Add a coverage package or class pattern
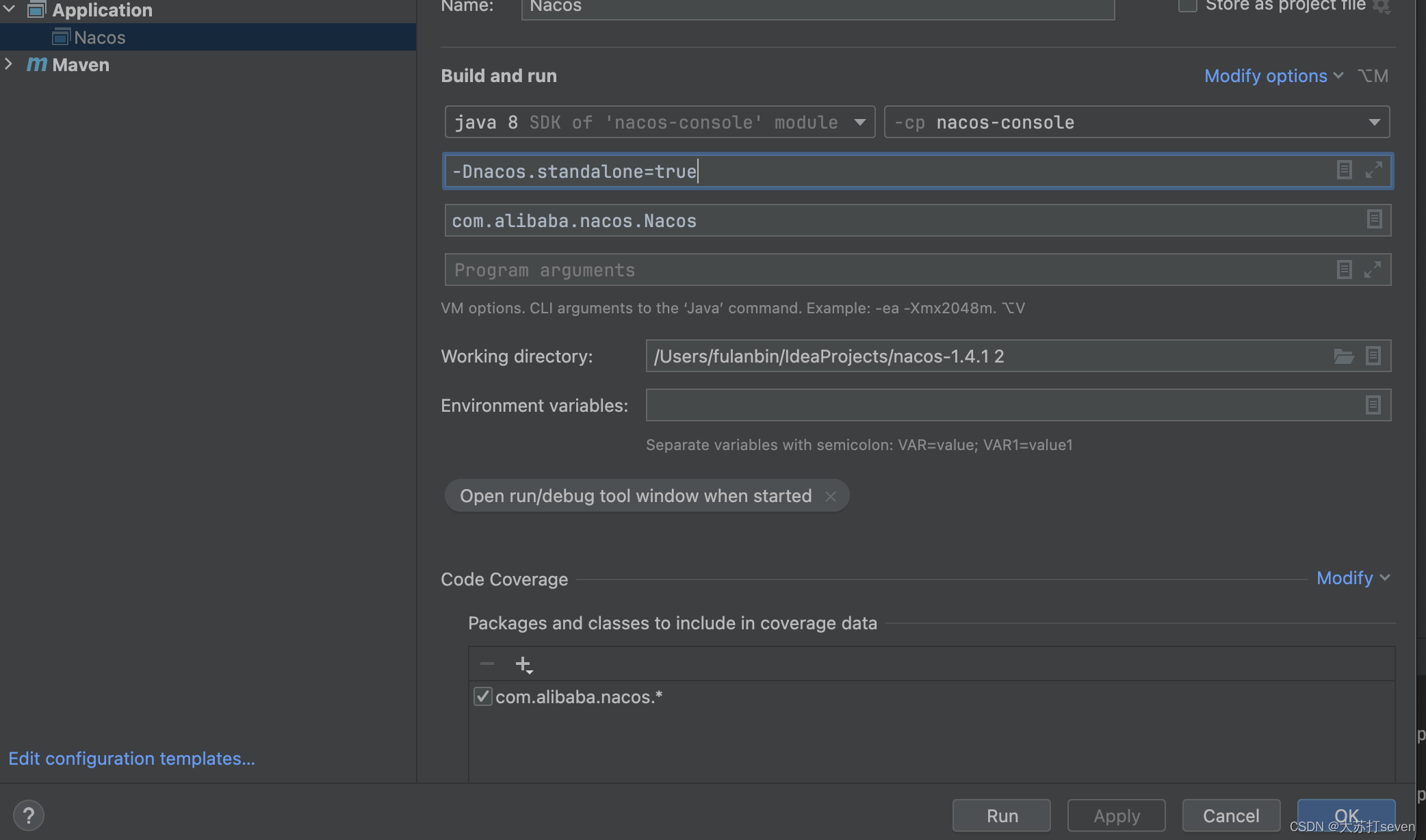 click(523, 664)
